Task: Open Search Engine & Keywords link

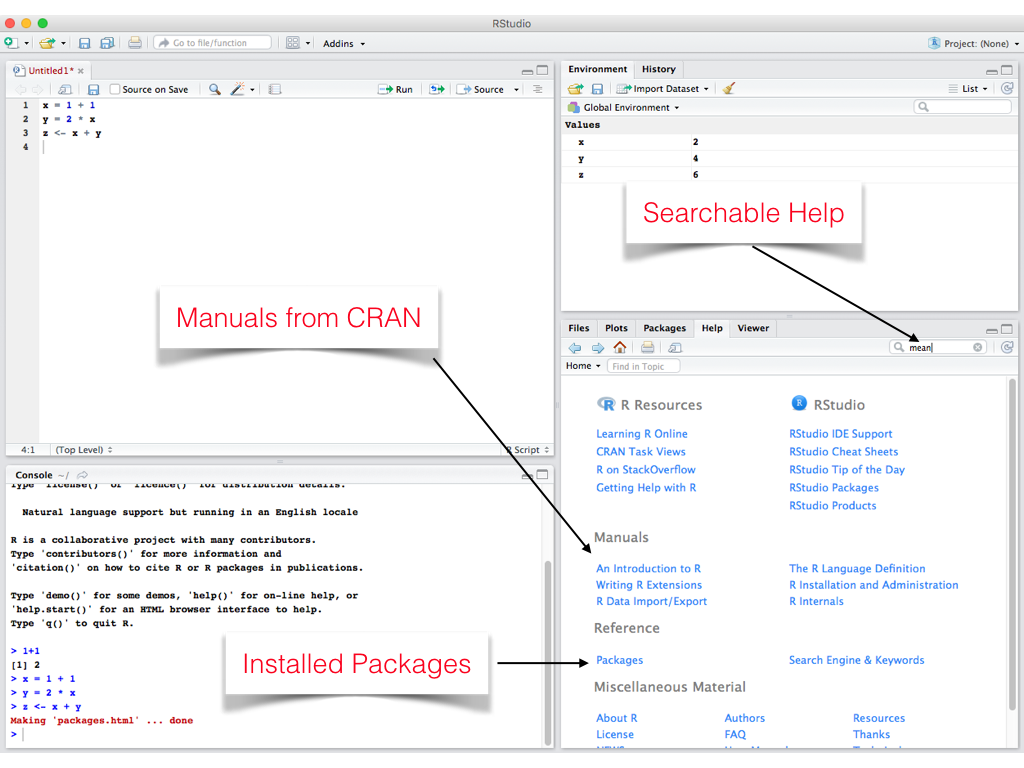Action: pyautogui.click(x=856, y=660)
